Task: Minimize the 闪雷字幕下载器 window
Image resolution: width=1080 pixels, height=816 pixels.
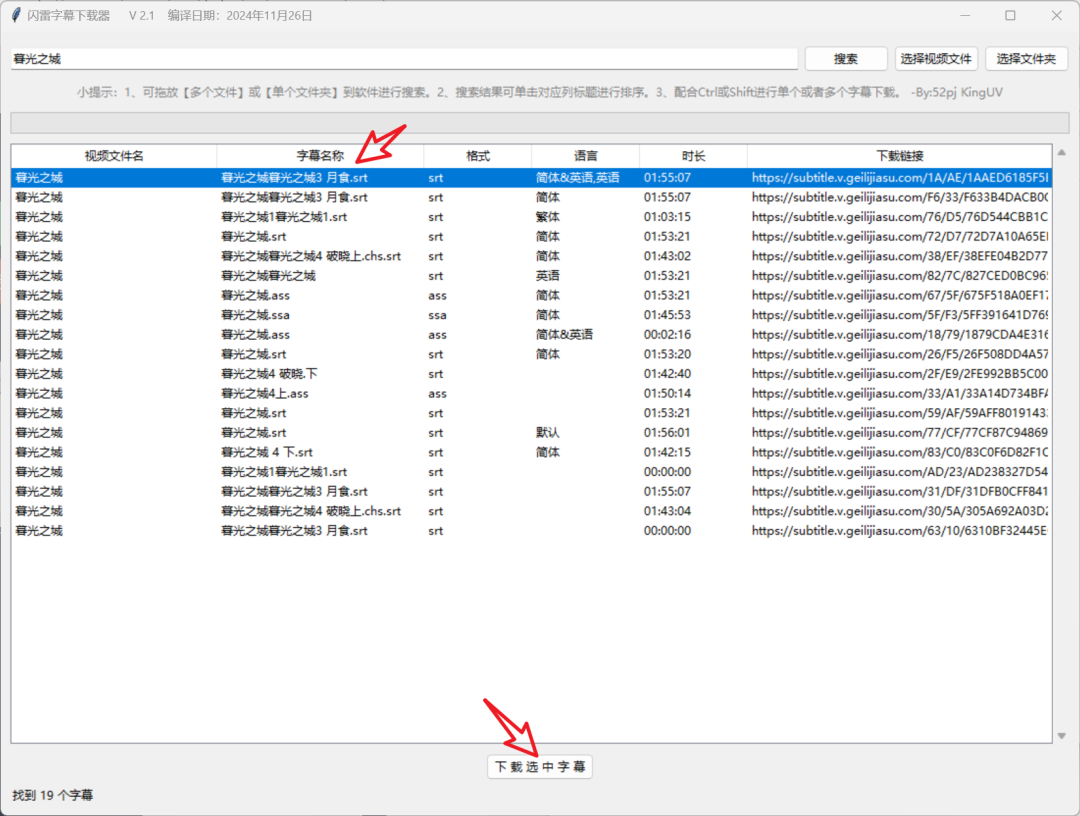Action: [x=965, y=15]
